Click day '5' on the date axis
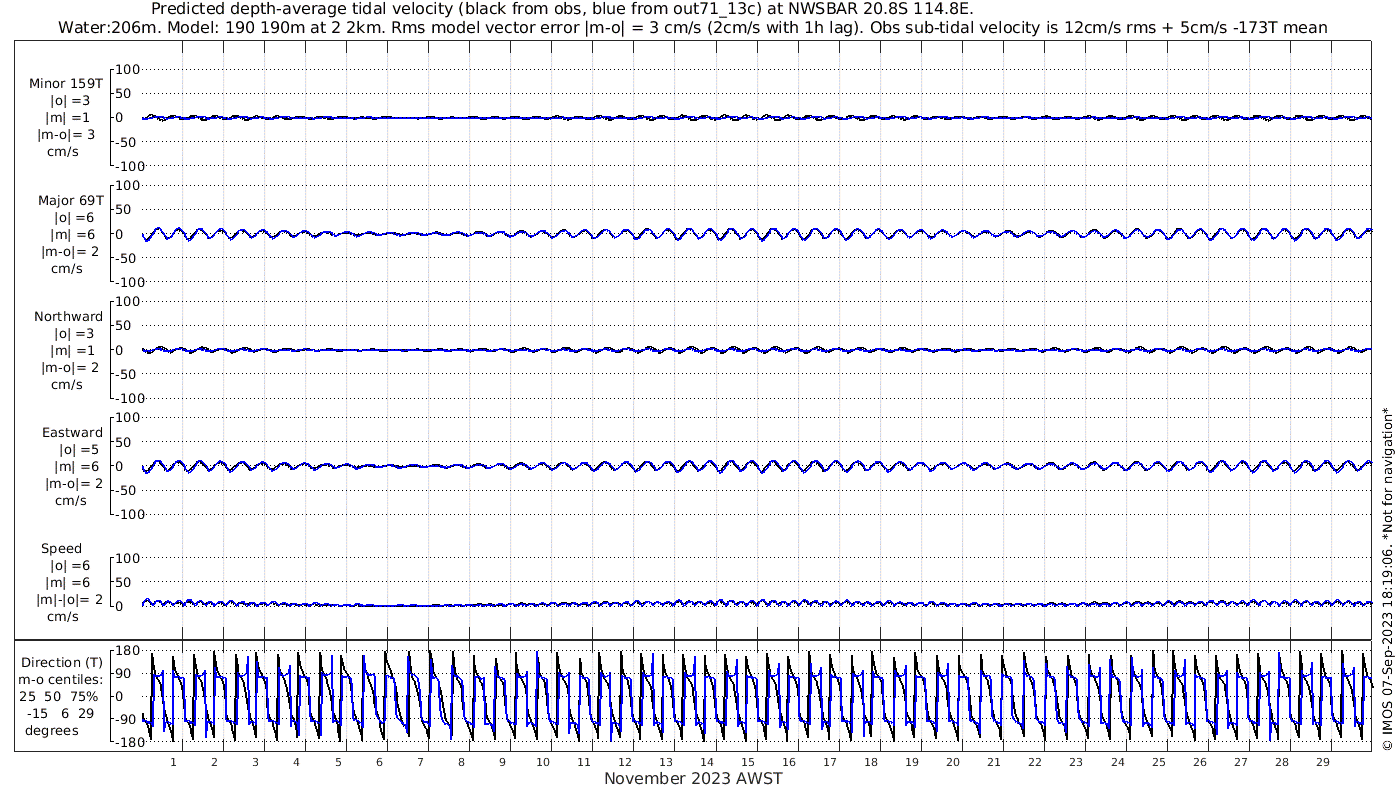The width and height of the screenshot is (1400, 800). tap(338, 762)
